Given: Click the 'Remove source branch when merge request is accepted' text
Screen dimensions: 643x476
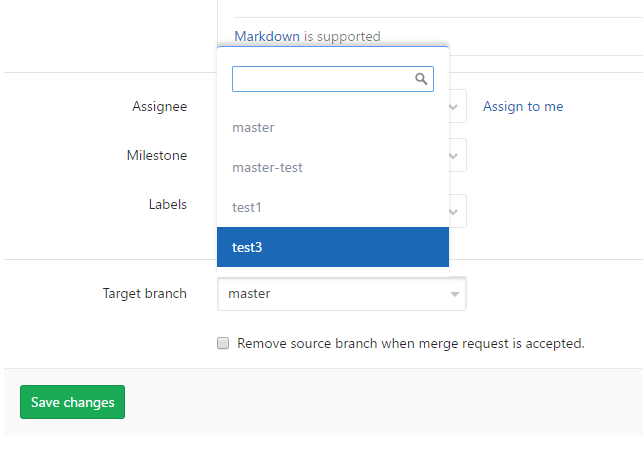Looking at the screenshot, I should click(410, 343).
